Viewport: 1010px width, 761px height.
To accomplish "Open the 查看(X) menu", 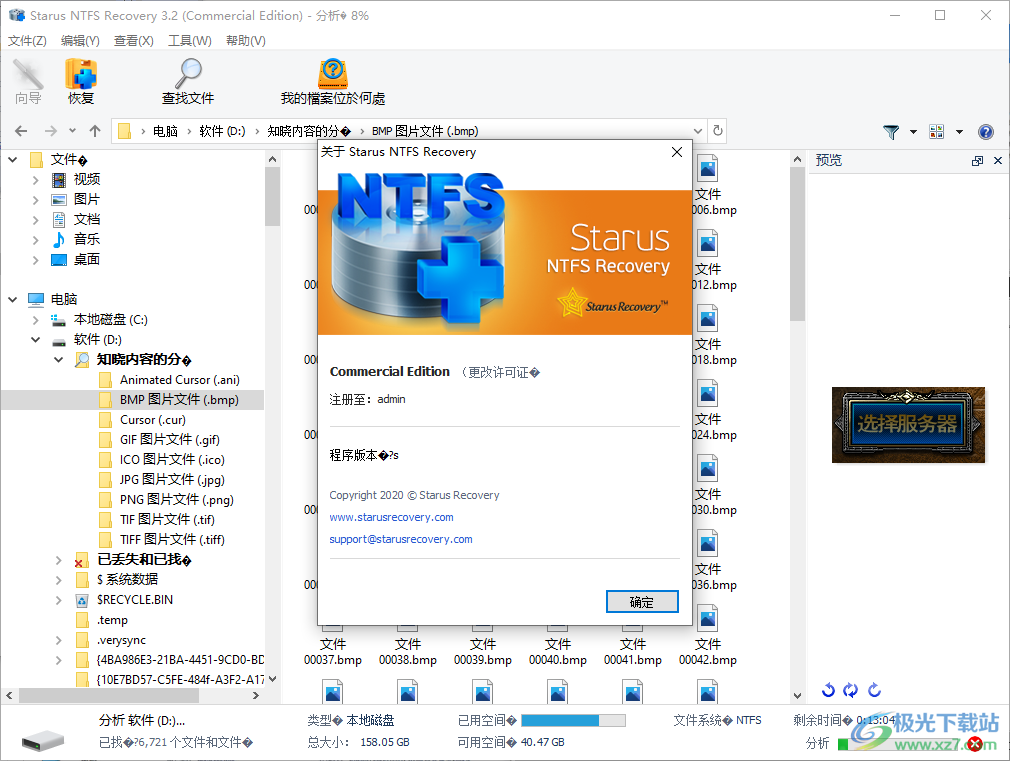I will click(133, 41).
